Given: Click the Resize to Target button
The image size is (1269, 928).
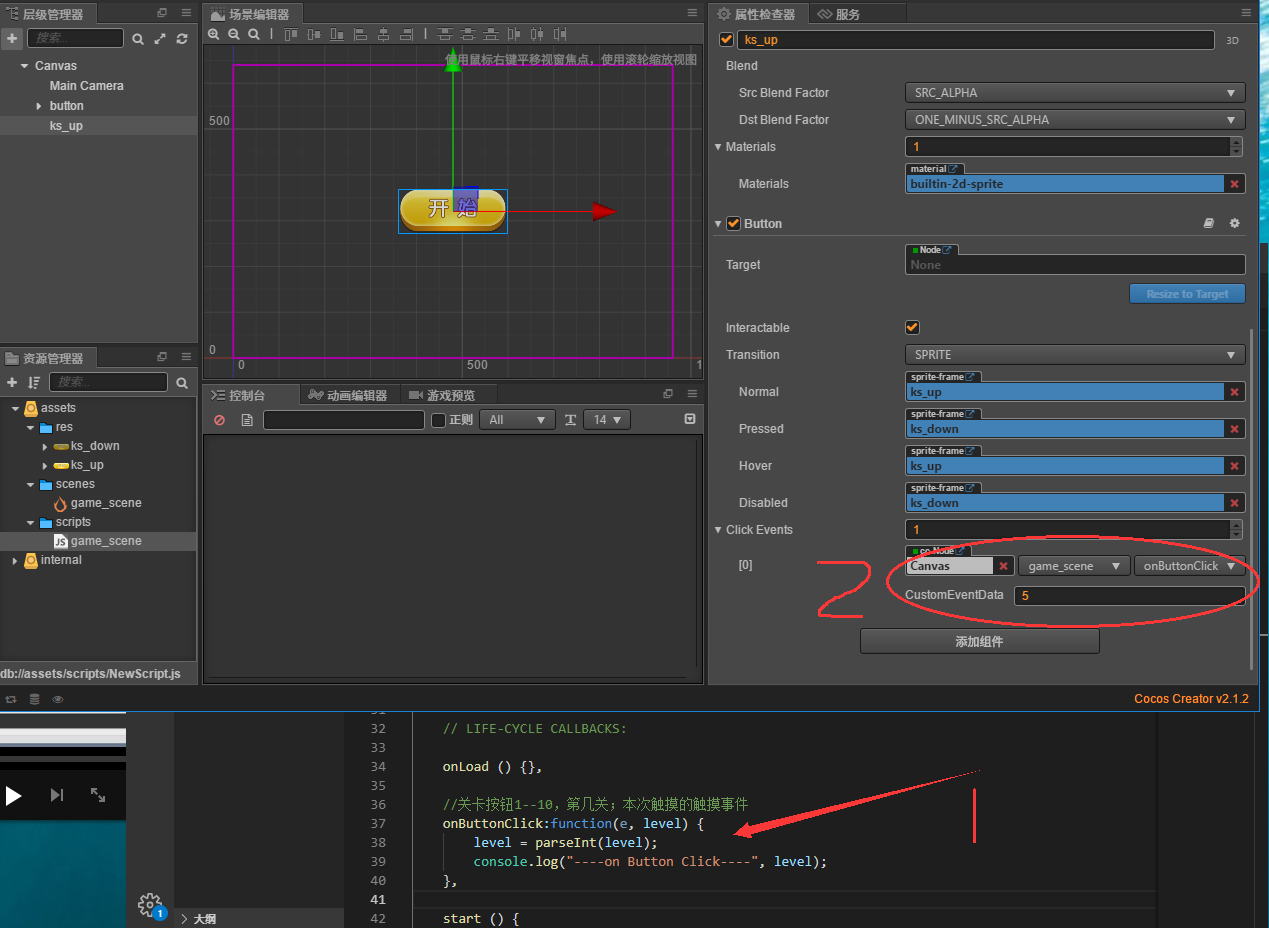Looking at the screenshot, I should [1187, 293].
